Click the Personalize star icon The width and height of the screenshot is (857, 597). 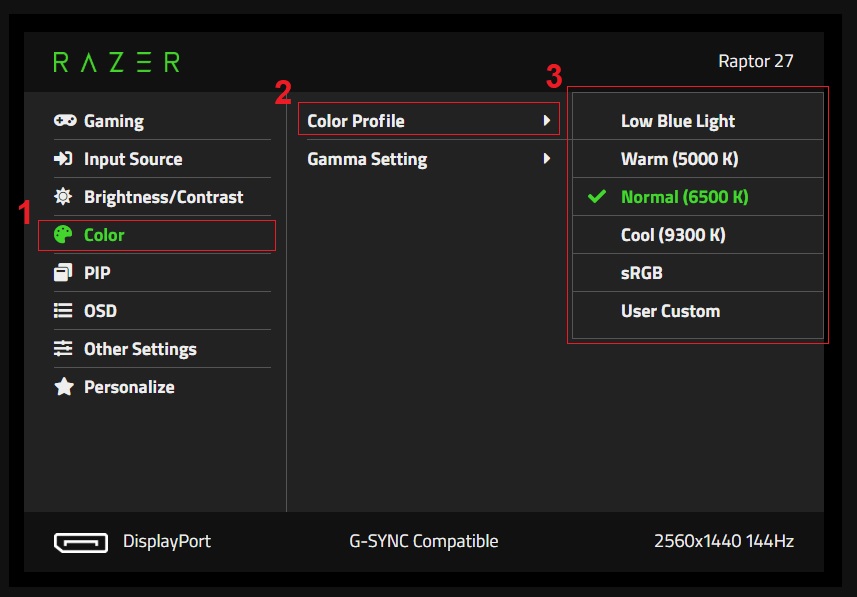64,387
